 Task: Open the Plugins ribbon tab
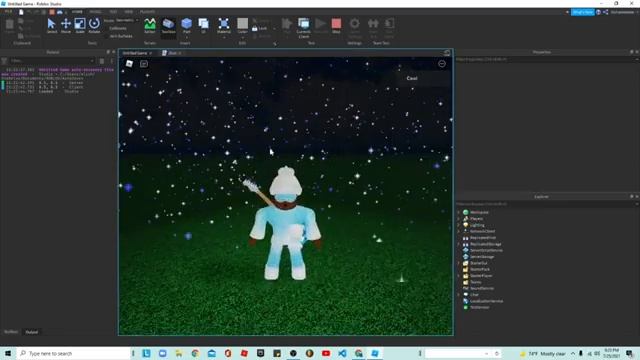point(147,12)
